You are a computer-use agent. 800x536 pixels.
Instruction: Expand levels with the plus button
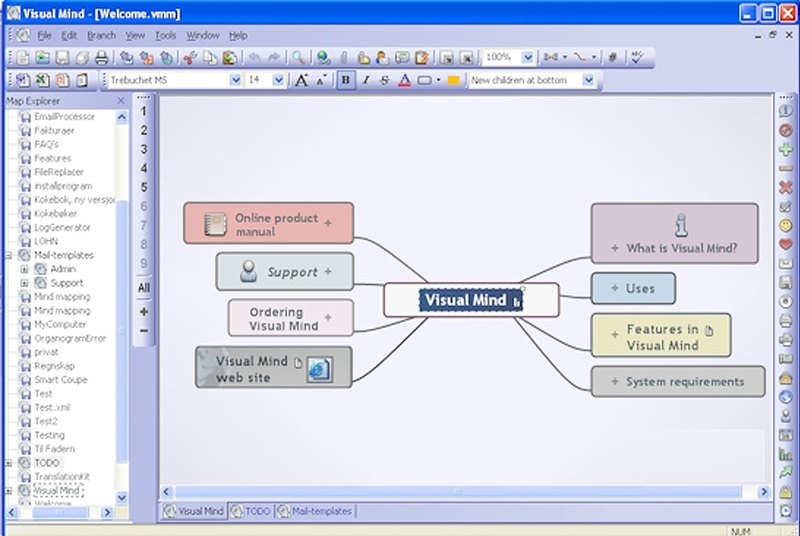[144, 312]
